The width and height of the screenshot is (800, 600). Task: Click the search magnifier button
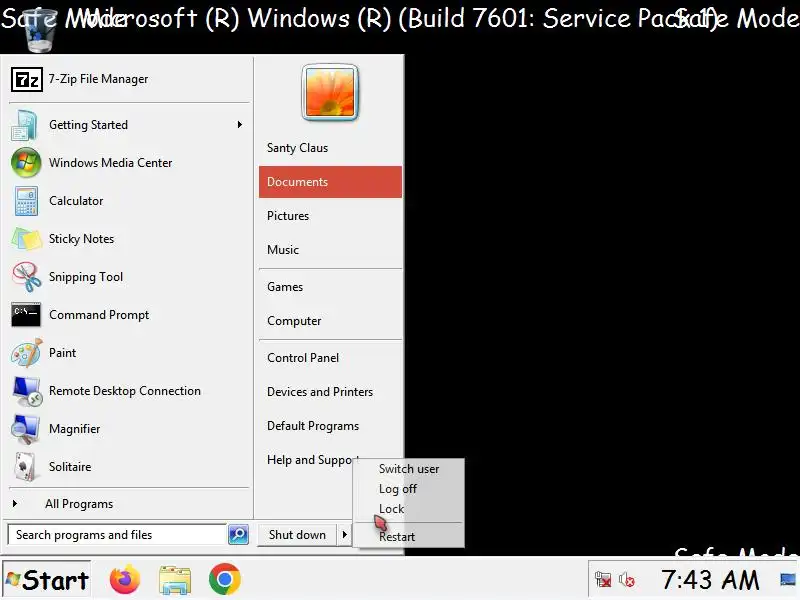pos(238,535)
